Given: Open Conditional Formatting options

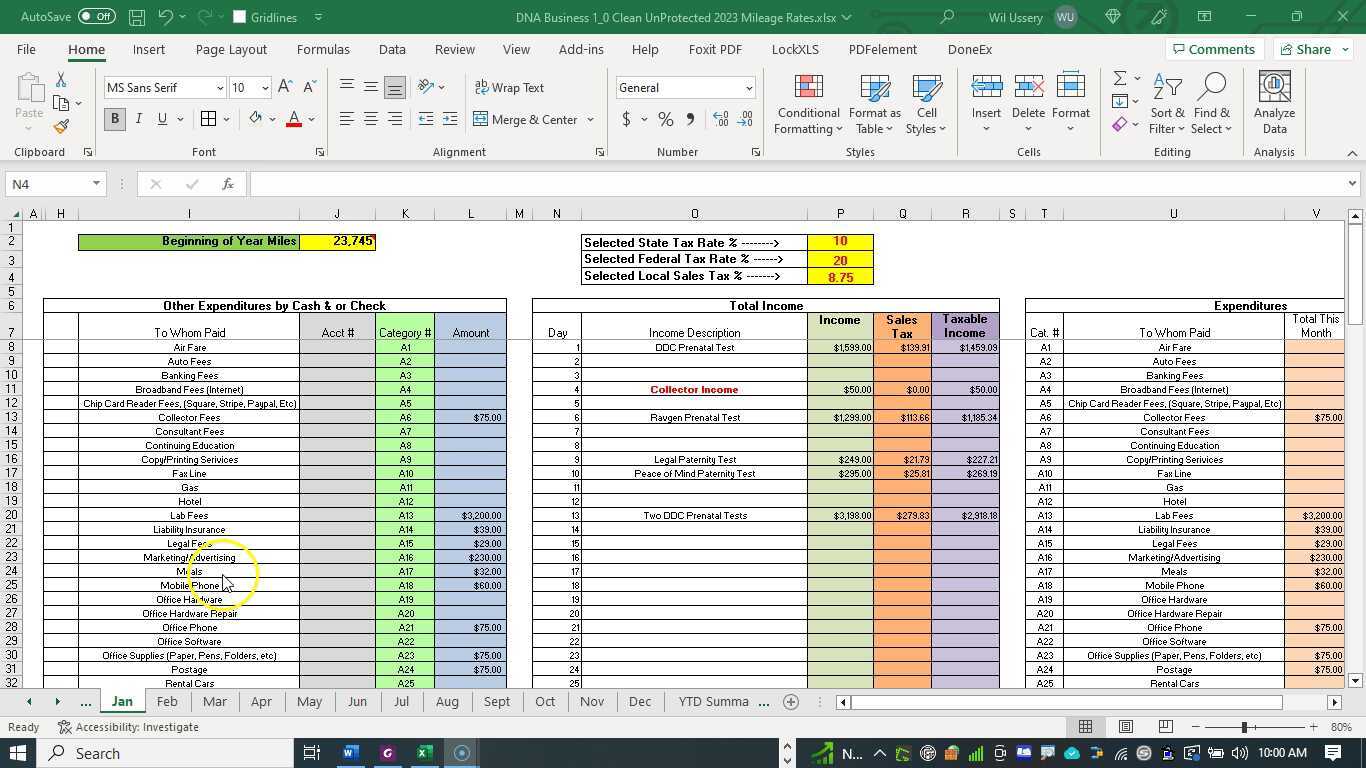Looking at the screenshot, I should coord(807,103).
